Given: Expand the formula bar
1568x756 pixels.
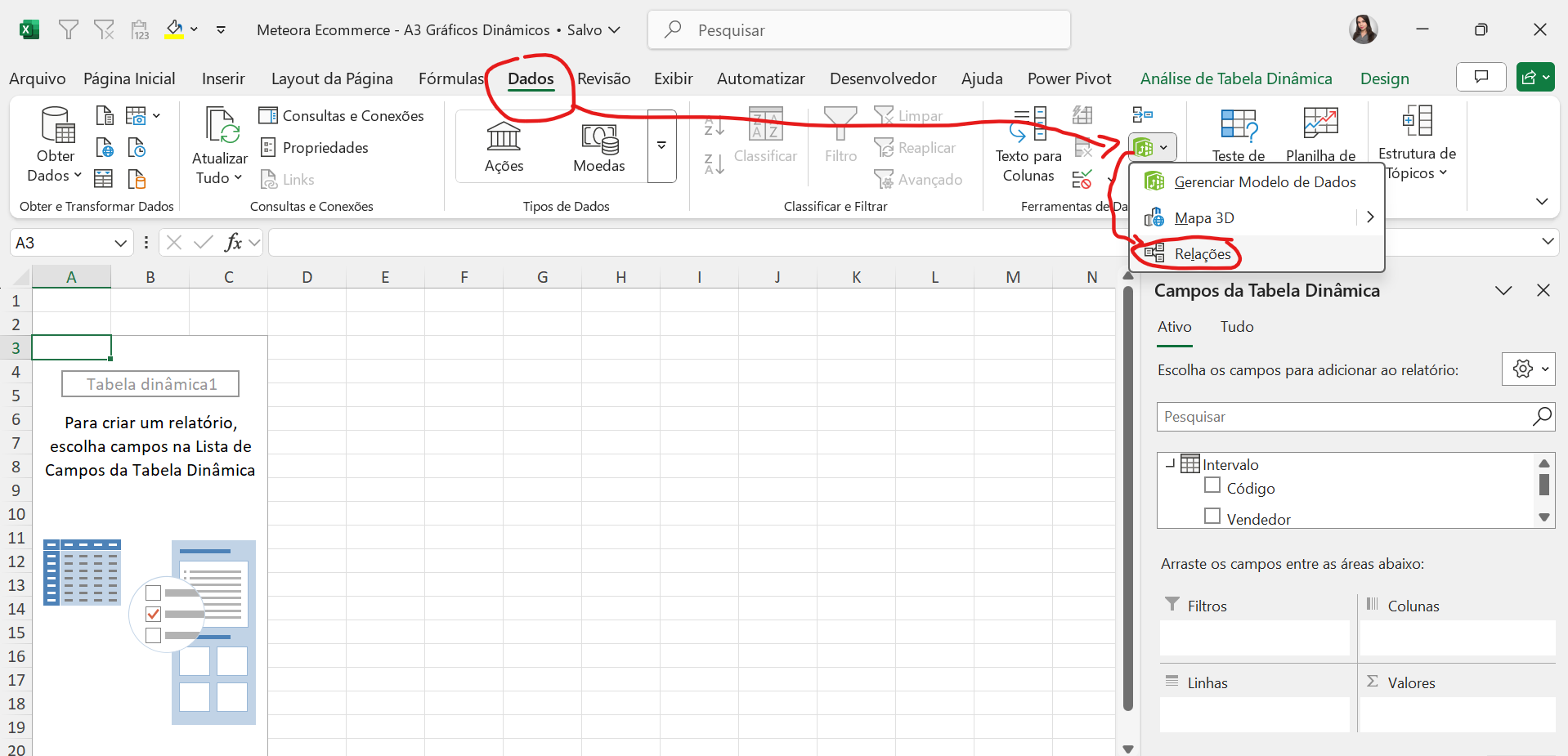Looking at the screenshot, I should 1547,242.
